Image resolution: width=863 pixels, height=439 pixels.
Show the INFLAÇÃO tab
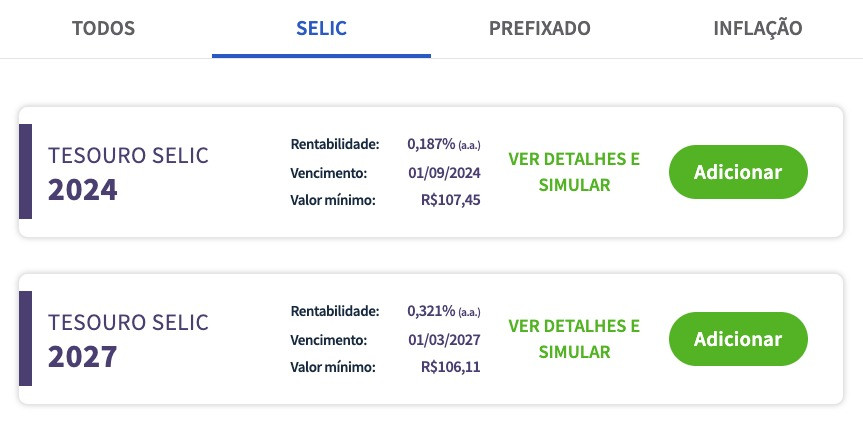[758, 27]
